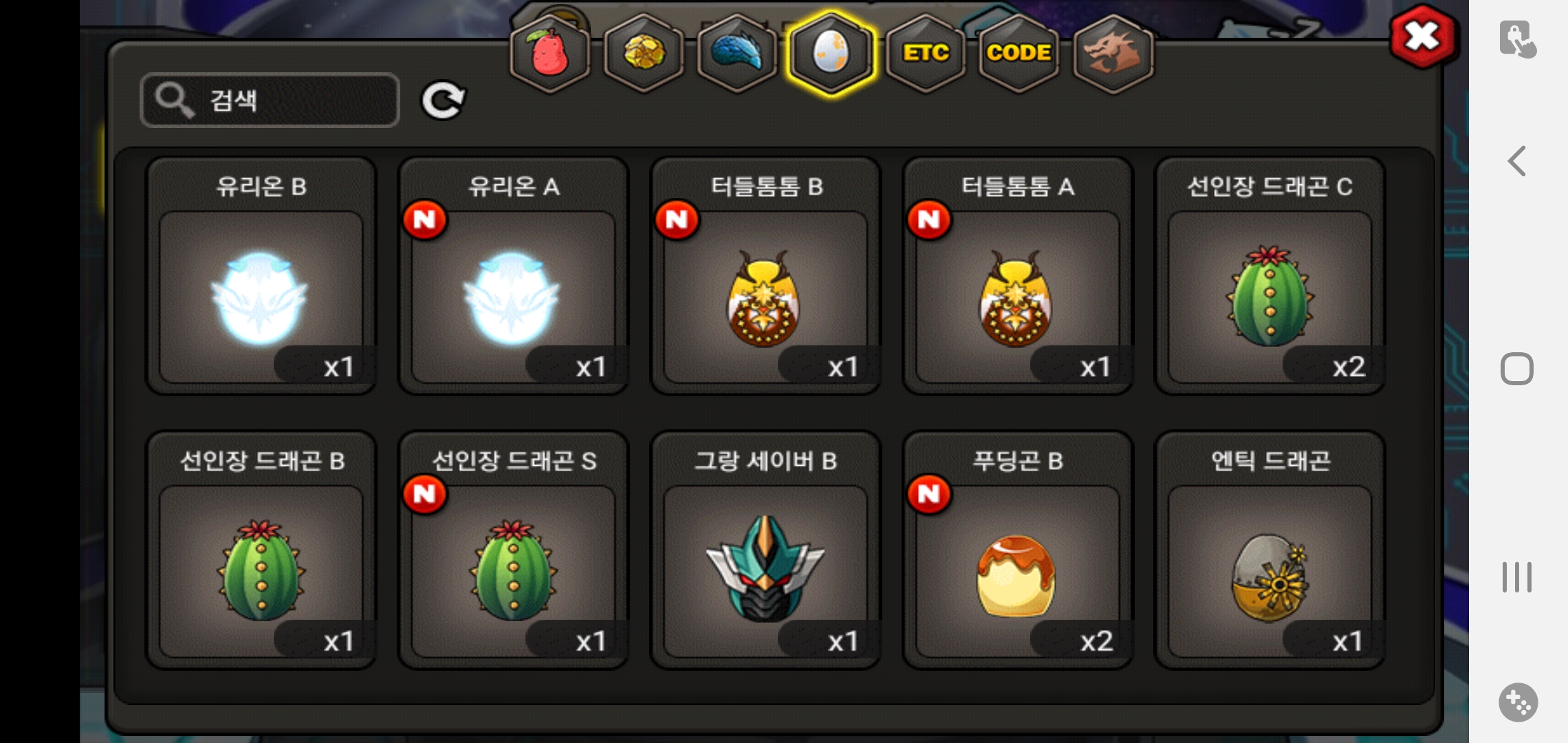The width and height of the screenshot is (1568, 743).
Task: Select the 푸딩곤 B pudding egg
Action: click(x=1018, y=550)
